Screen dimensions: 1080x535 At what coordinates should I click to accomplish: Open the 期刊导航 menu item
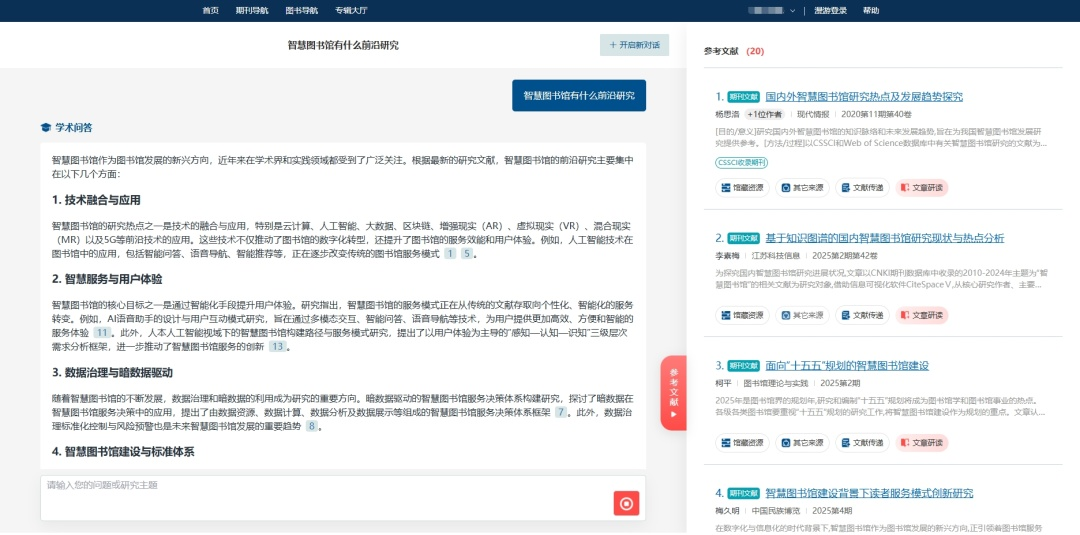click(252, 10)
